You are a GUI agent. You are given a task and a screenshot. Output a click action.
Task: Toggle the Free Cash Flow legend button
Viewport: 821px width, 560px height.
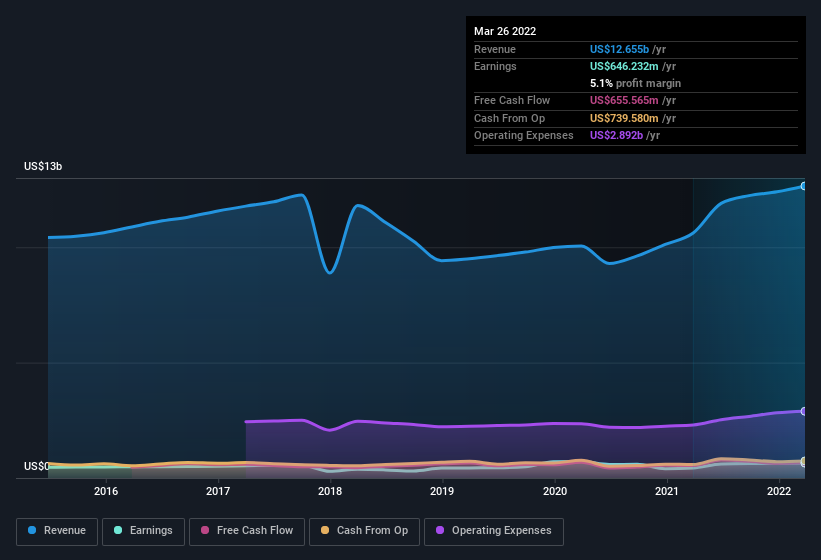tap(247, 531)
